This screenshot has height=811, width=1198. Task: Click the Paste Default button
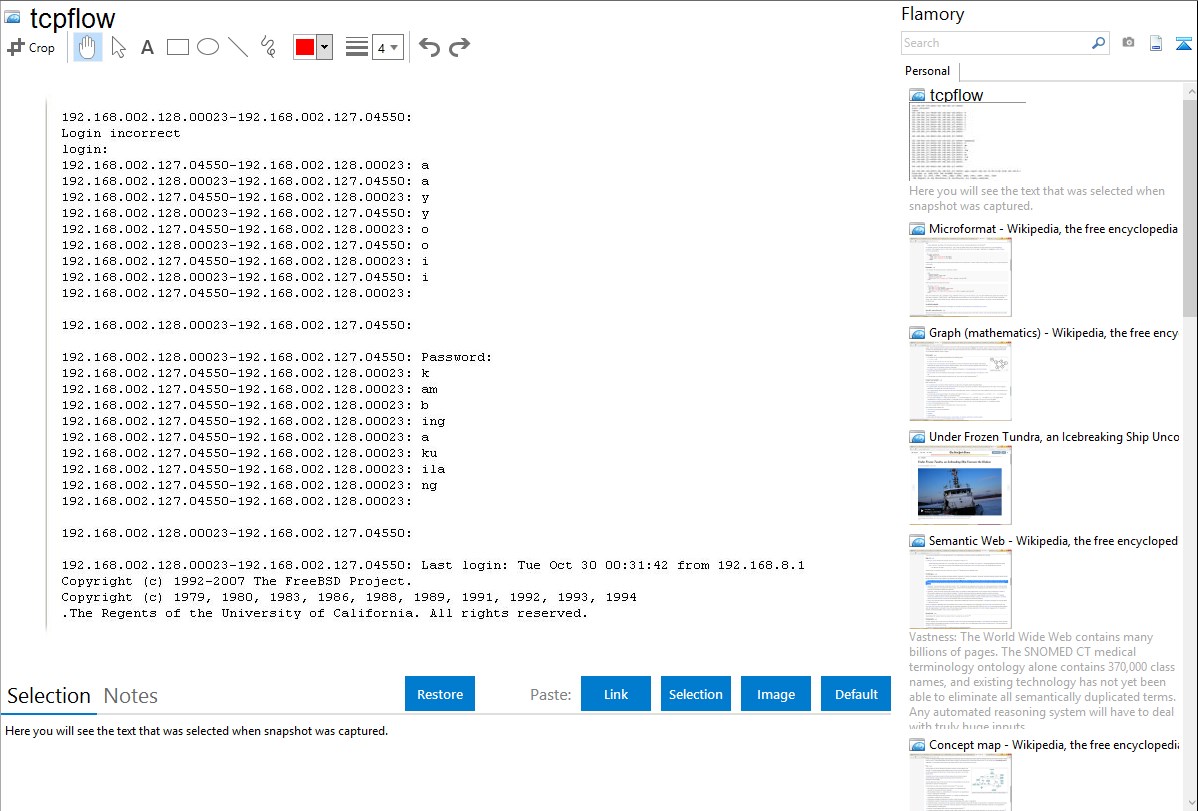tap(856, 694)
